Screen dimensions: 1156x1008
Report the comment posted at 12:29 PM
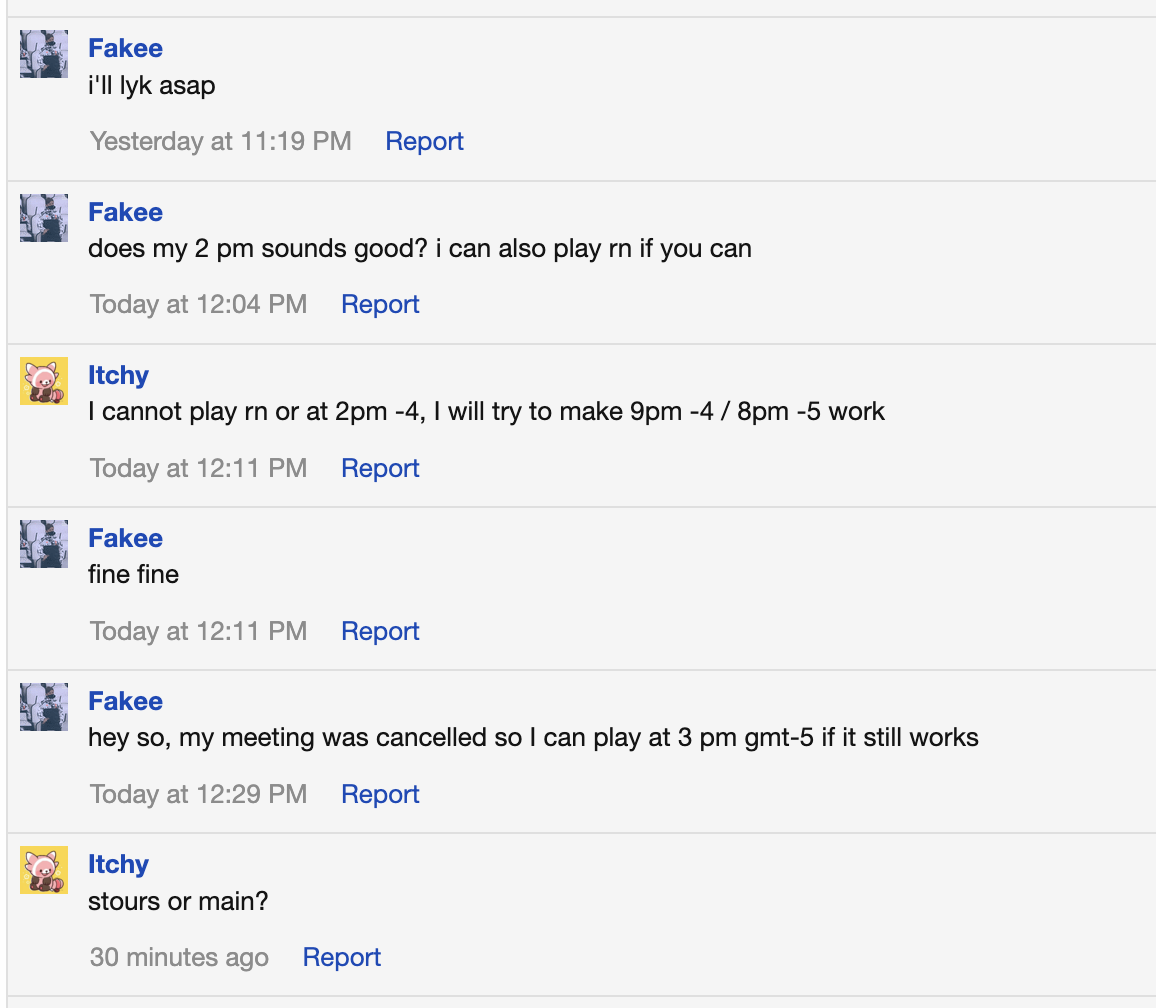380,794
